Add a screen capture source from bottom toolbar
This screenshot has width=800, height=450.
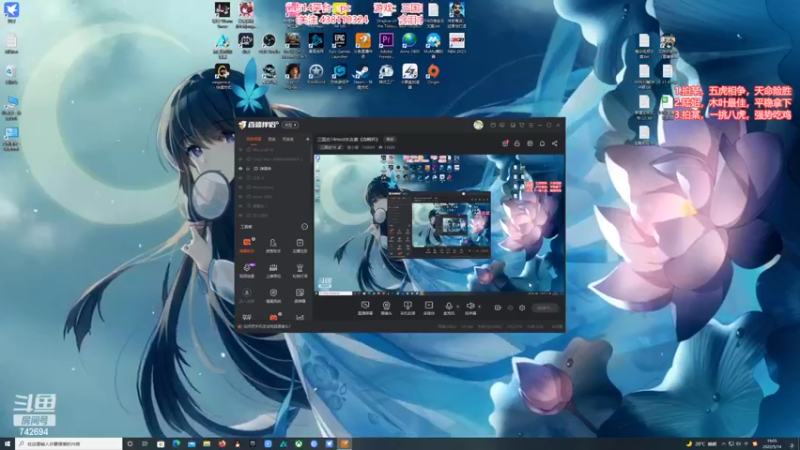pos(365,308)
